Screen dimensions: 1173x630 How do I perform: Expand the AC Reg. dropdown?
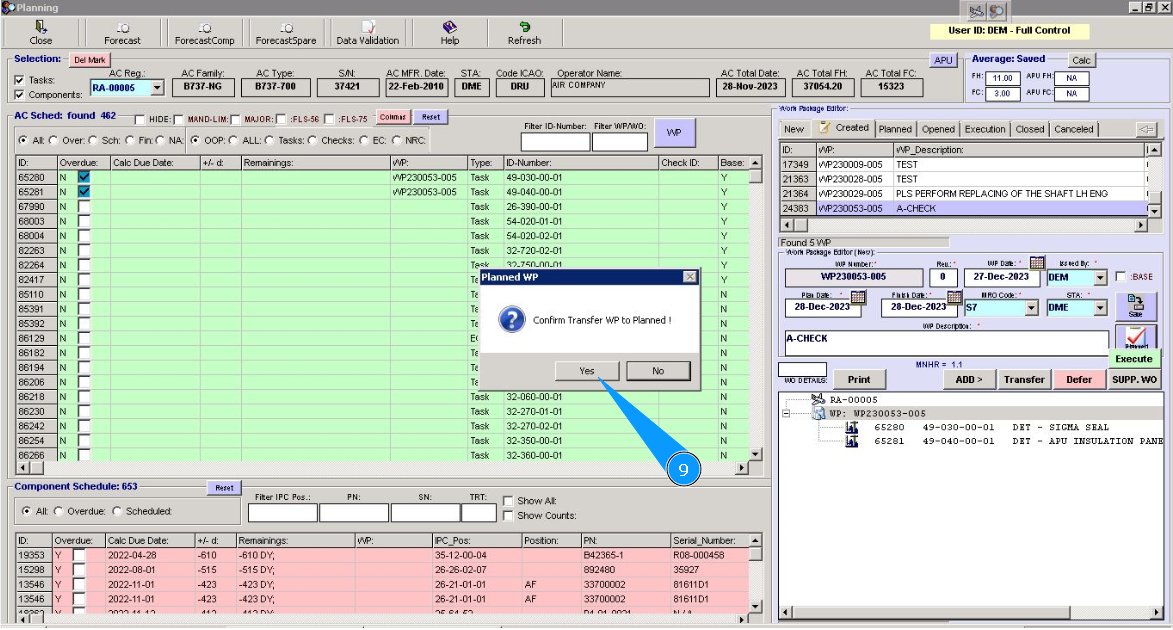click(x=156, y=89)
